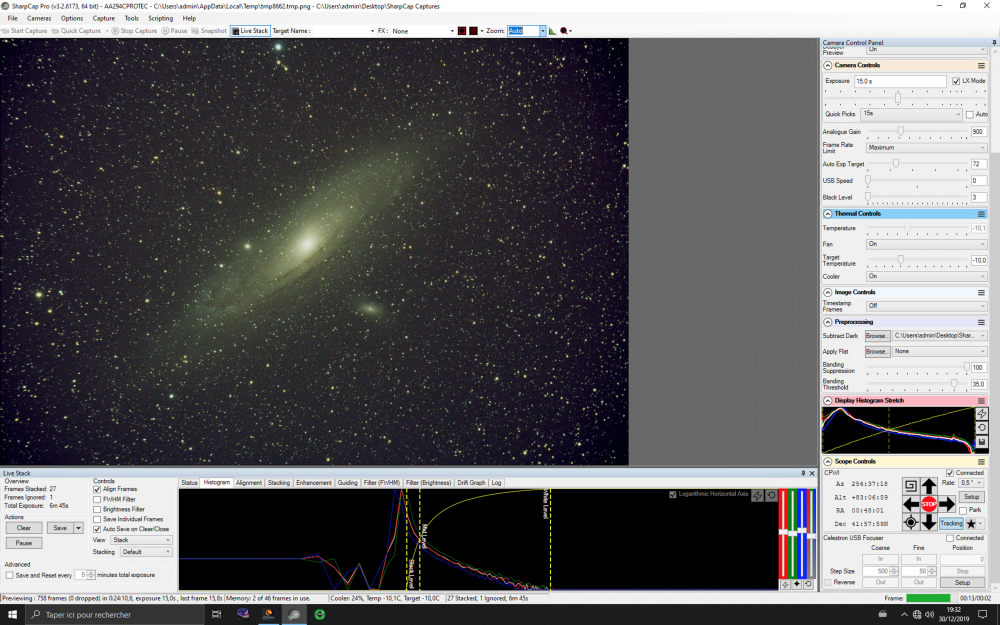Click the Tracking button
This screenshot has height=625, width=1000.
951,523
